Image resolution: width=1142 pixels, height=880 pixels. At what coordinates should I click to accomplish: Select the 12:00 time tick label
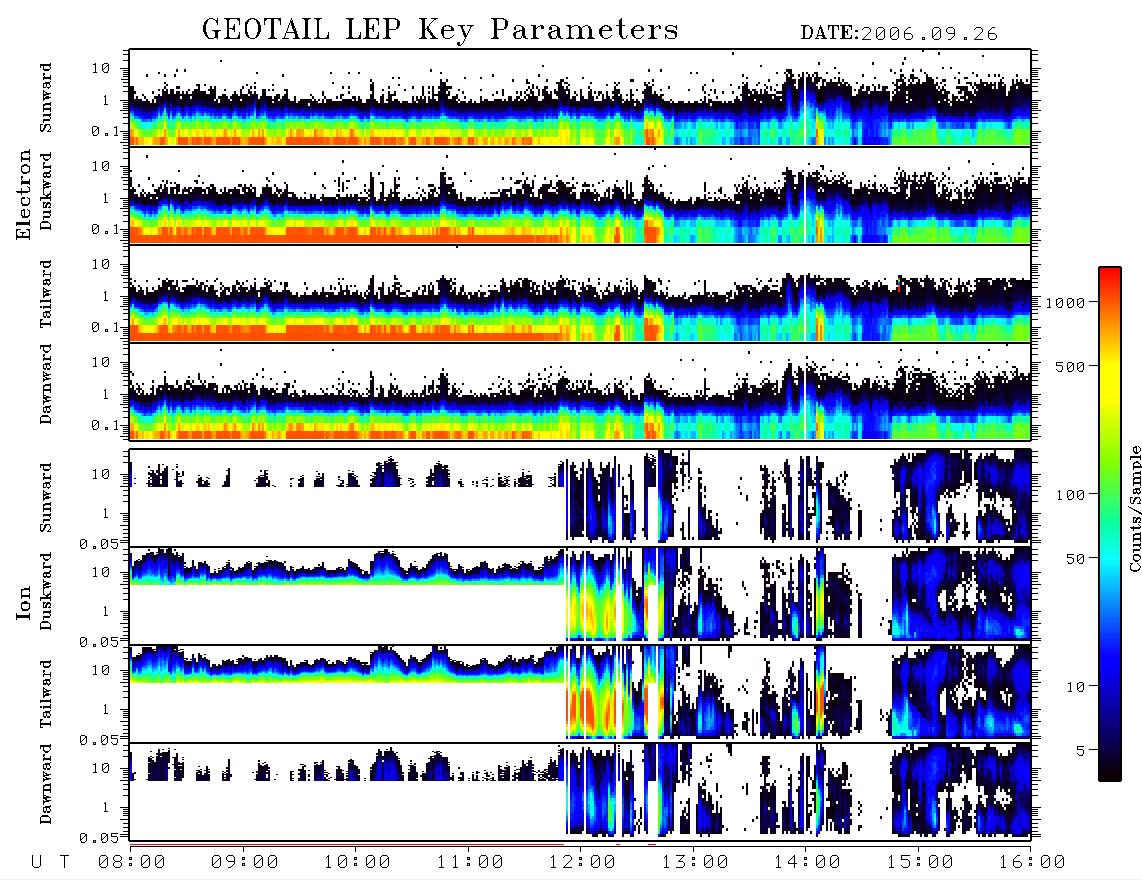coord(582,863)
